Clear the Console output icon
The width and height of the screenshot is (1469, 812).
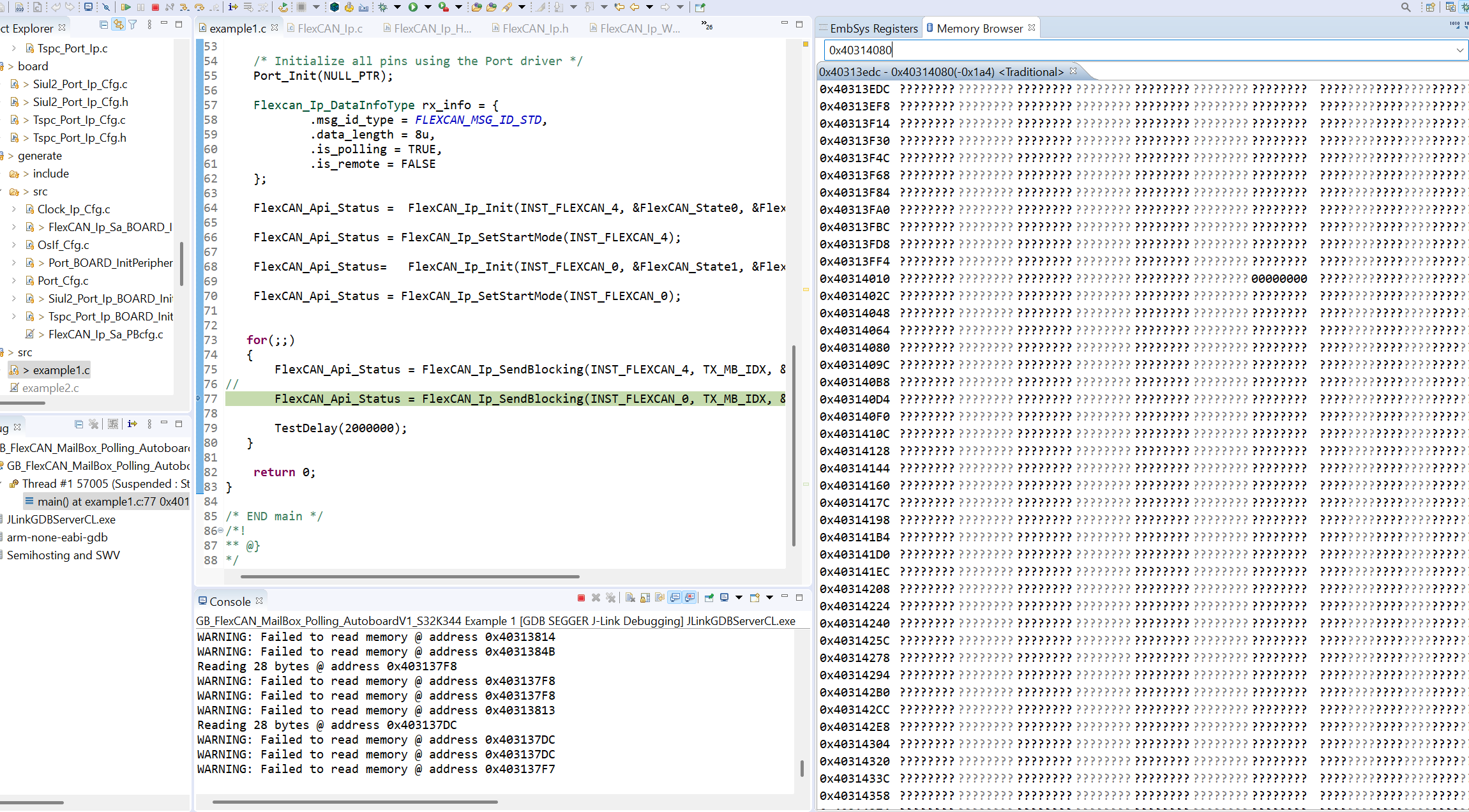coord(630,598)
